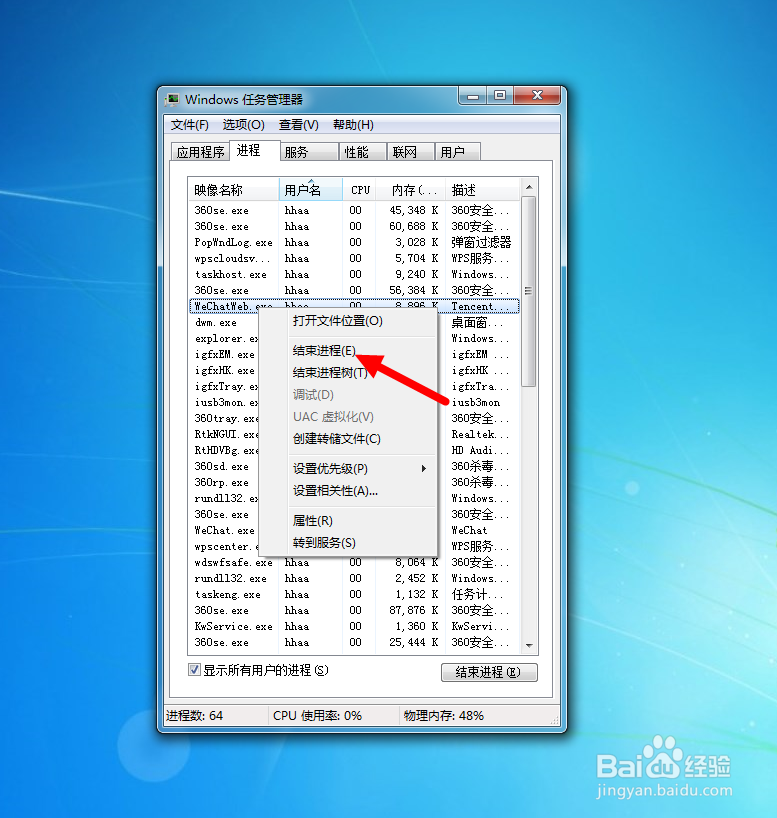Select the 360rp.exe process row
The height and width of the screenshot is (818, 777).
pyautogui.click(x=354, y=483)
